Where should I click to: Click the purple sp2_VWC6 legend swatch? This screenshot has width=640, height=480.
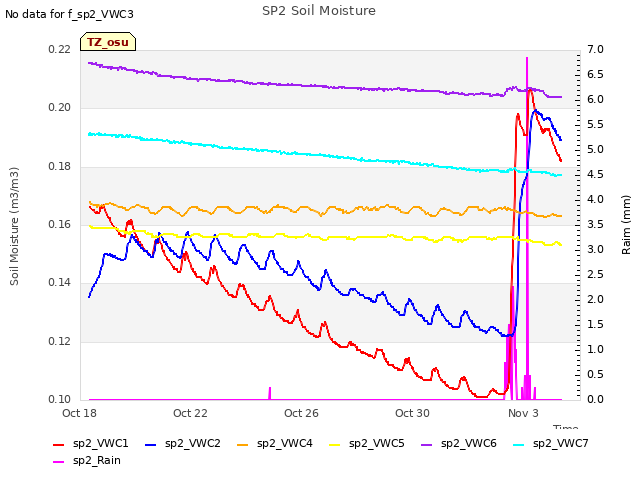click(427, 445)
